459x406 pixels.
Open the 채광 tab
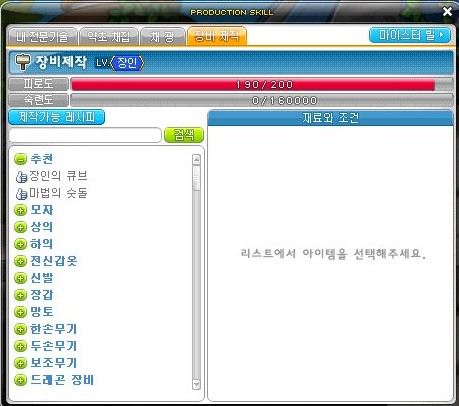point(162,36)
